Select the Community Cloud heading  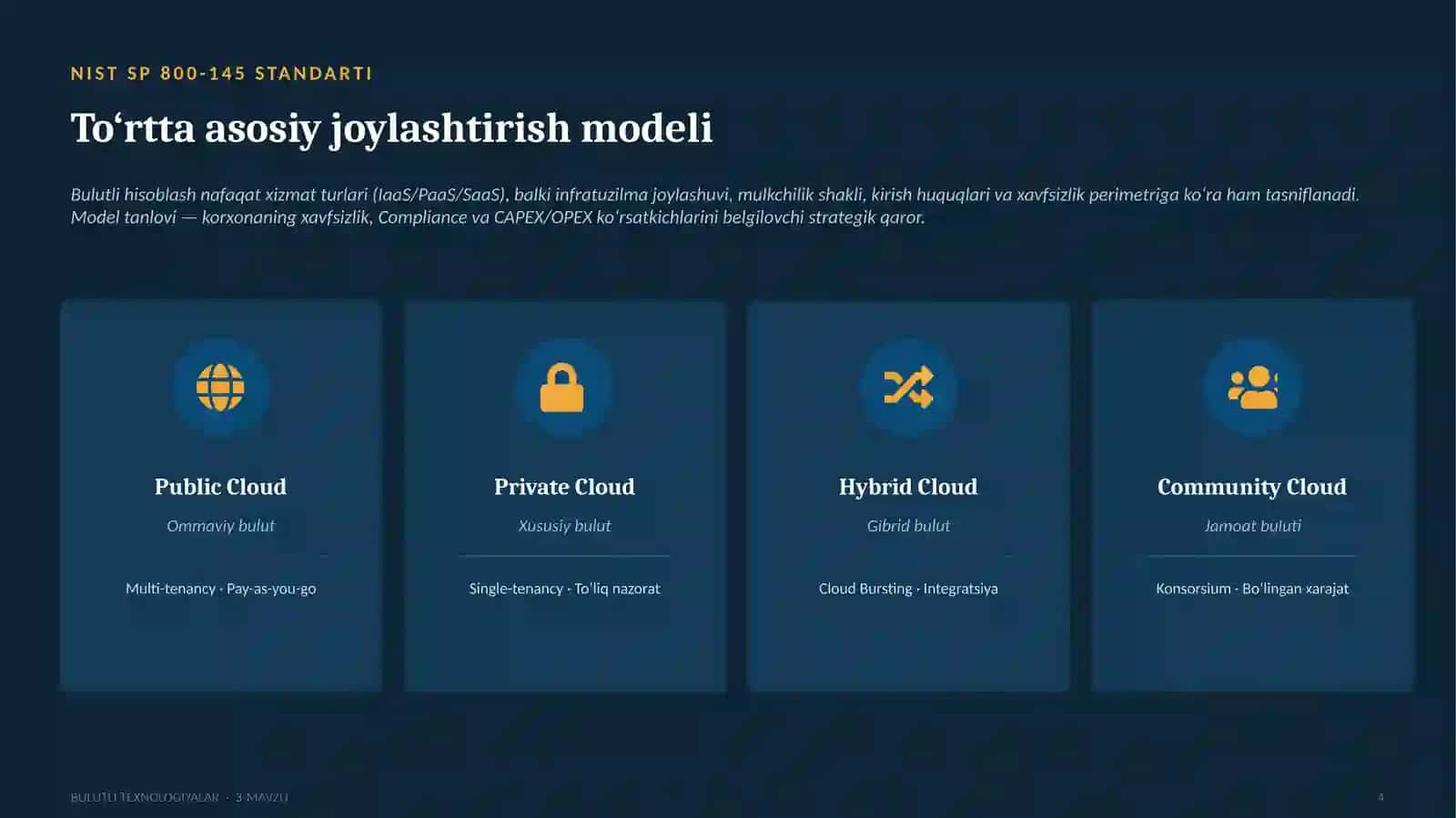tap(1252, 487)
